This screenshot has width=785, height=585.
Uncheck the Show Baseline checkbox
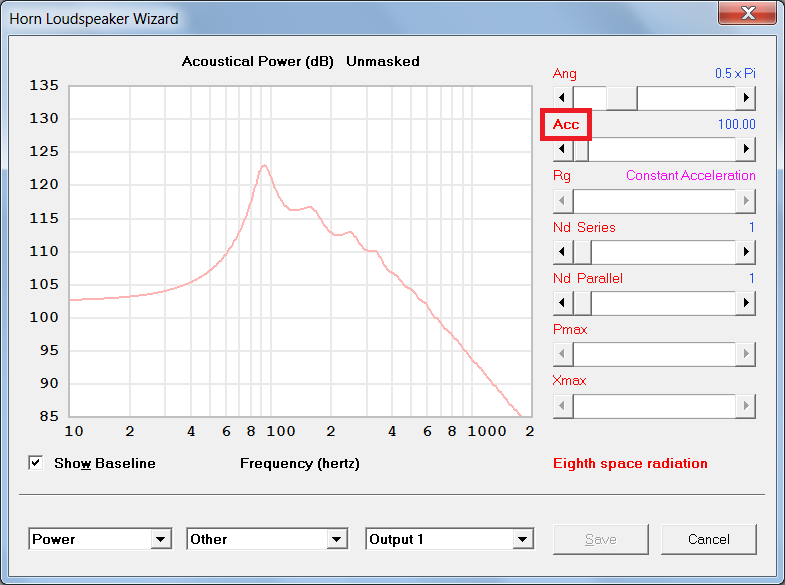(36, 463)
